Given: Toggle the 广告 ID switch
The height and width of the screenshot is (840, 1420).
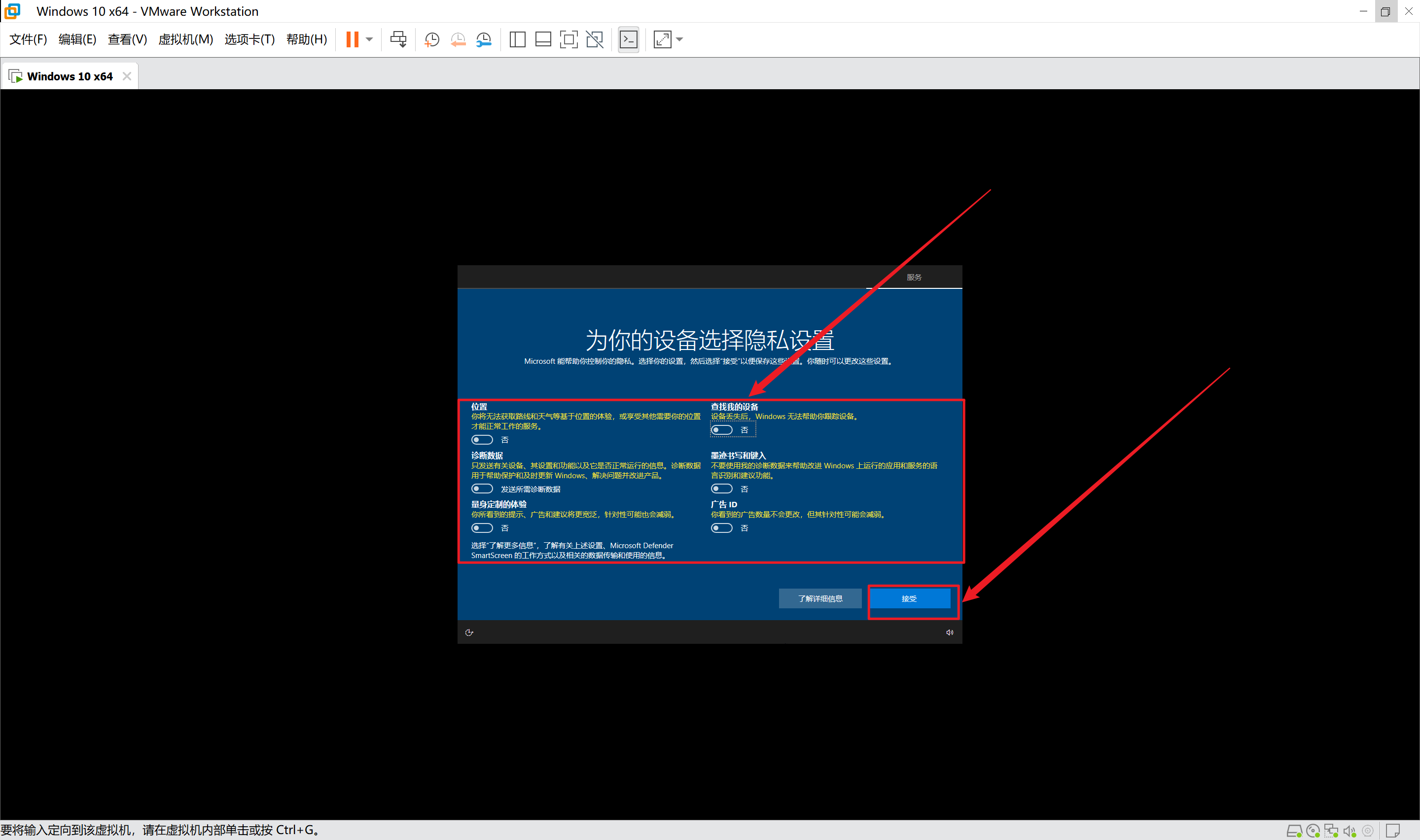Looking at the screenshot, I should 722,528.
